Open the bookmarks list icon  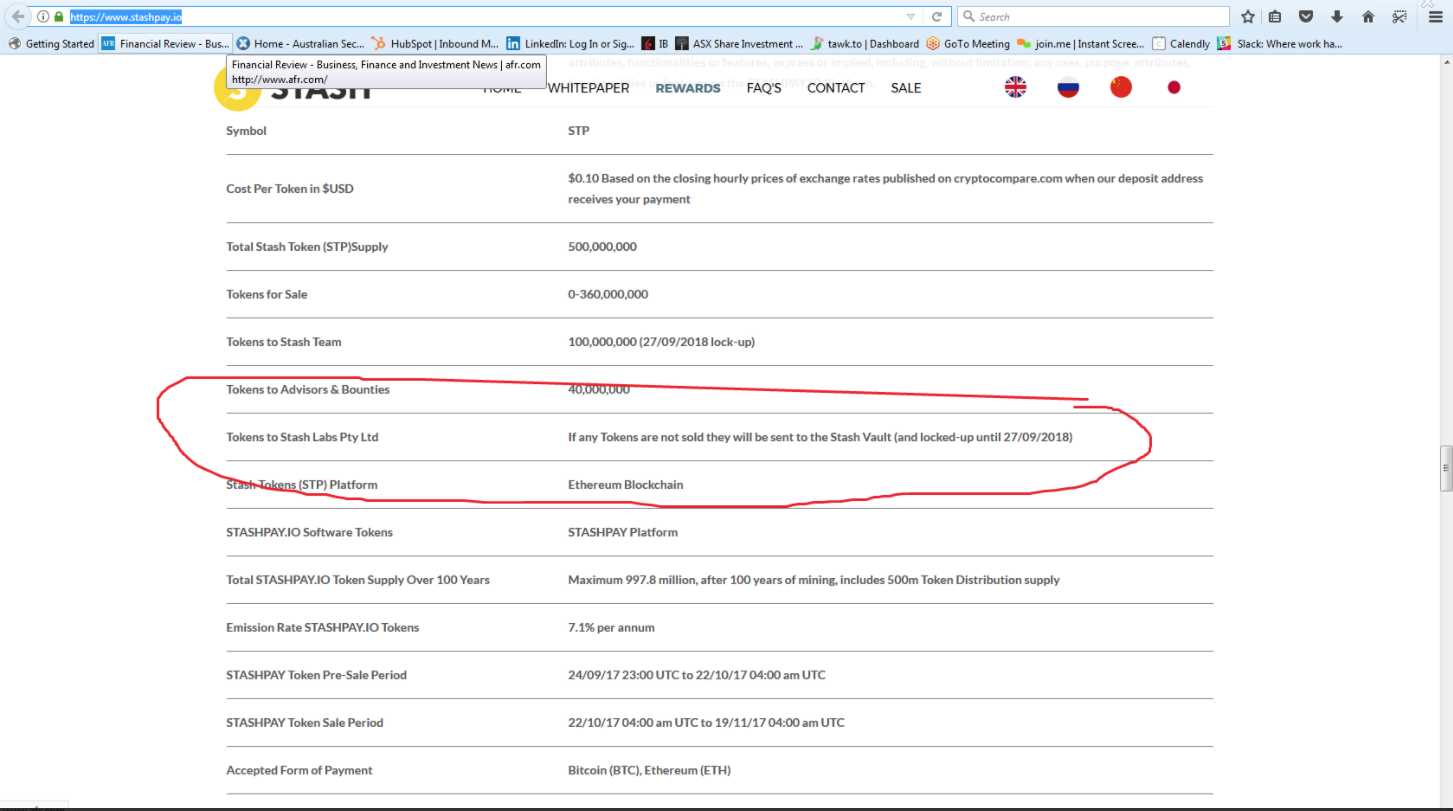click(1275, 17)
